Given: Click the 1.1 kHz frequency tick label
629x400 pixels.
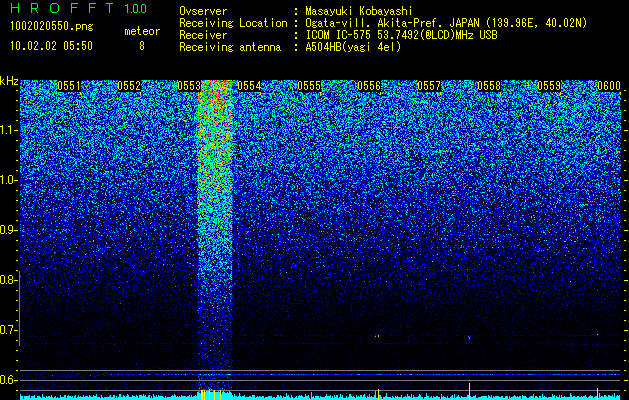Looking at the screenshot, I should [9, 130].
